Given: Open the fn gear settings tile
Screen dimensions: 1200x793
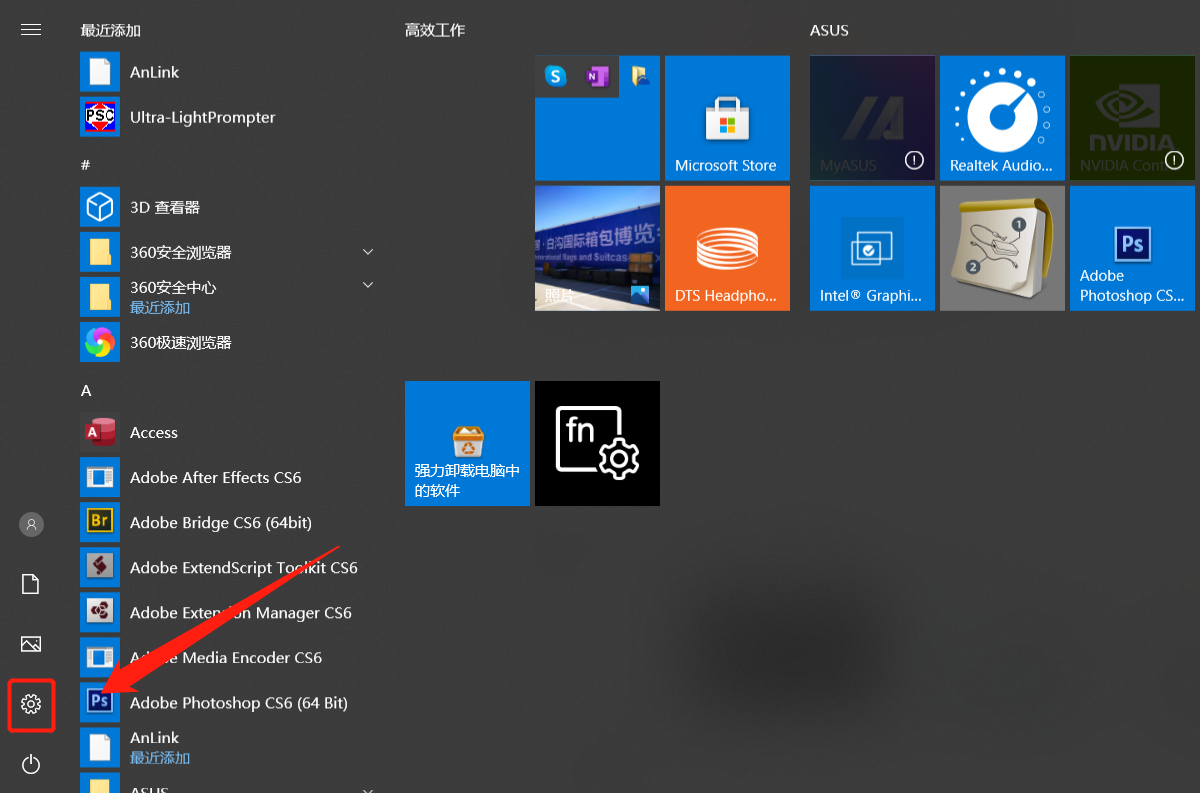Looking at the screenshot, I should pyautogui.click(x=597, y=443).
